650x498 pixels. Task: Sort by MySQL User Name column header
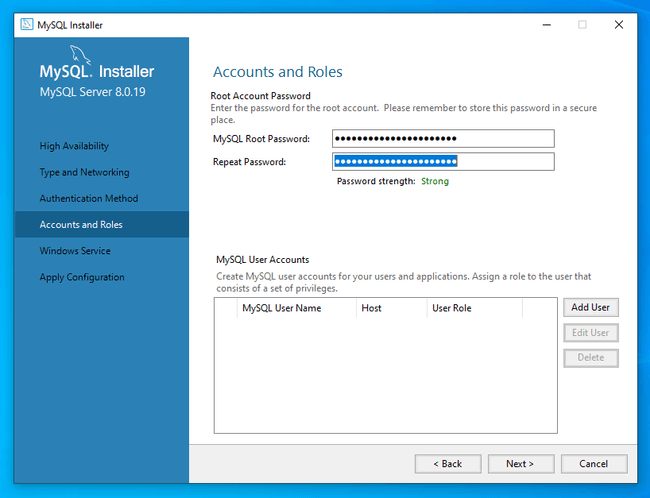(281, 309)
